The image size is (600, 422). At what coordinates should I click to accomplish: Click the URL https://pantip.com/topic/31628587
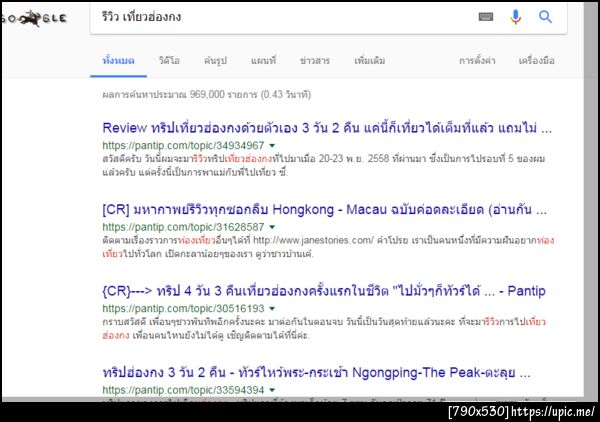tap(183, 227)
